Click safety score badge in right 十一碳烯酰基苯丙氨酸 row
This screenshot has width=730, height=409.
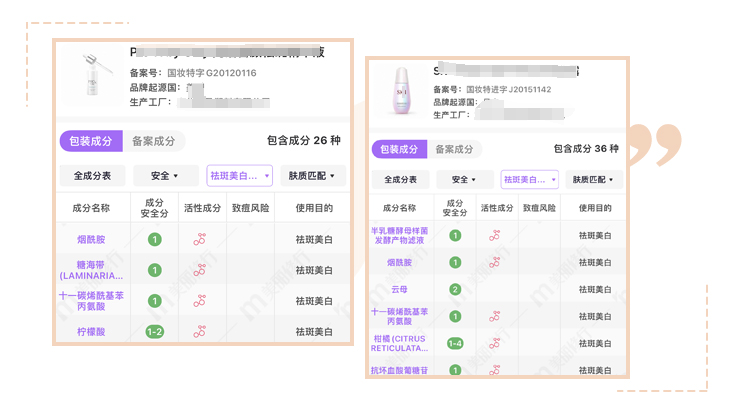click(455, 316)
